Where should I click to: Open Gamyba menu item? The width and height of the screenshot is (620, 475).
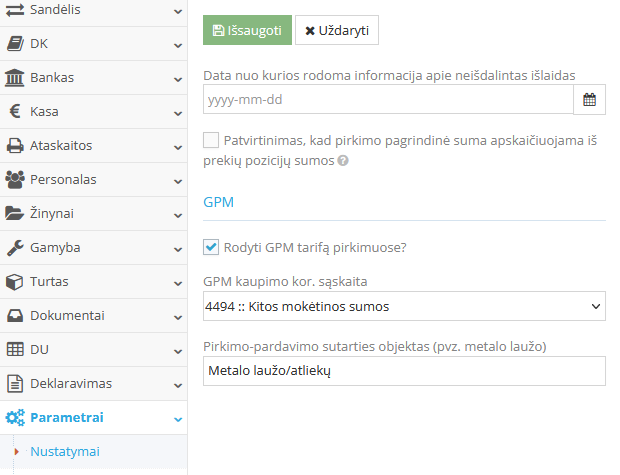click(93, 248)
